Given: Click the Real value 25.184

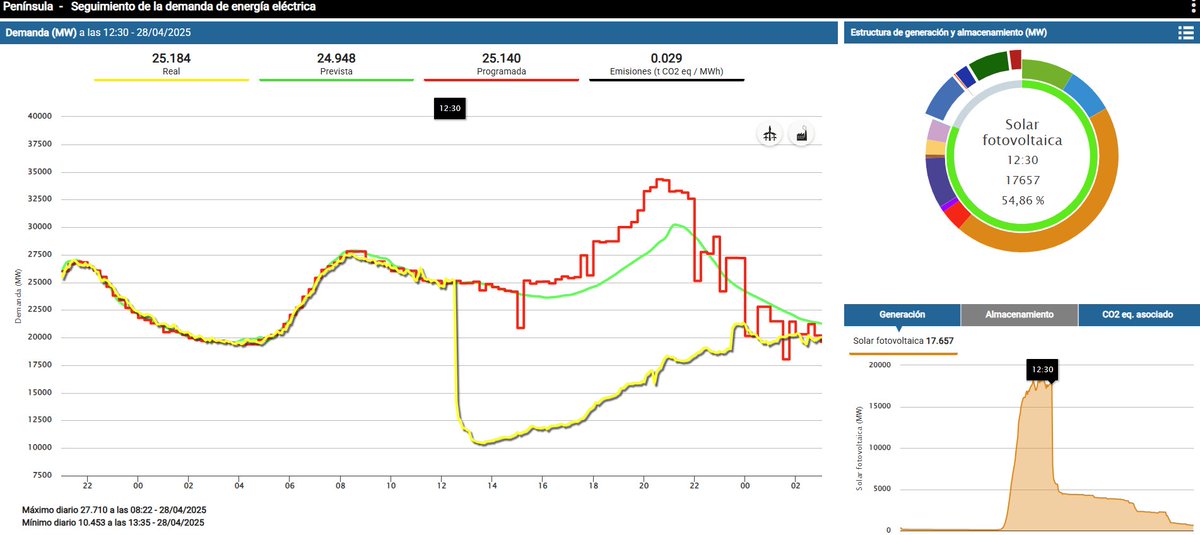Looking at the screenshot, I should coord(171,59).
